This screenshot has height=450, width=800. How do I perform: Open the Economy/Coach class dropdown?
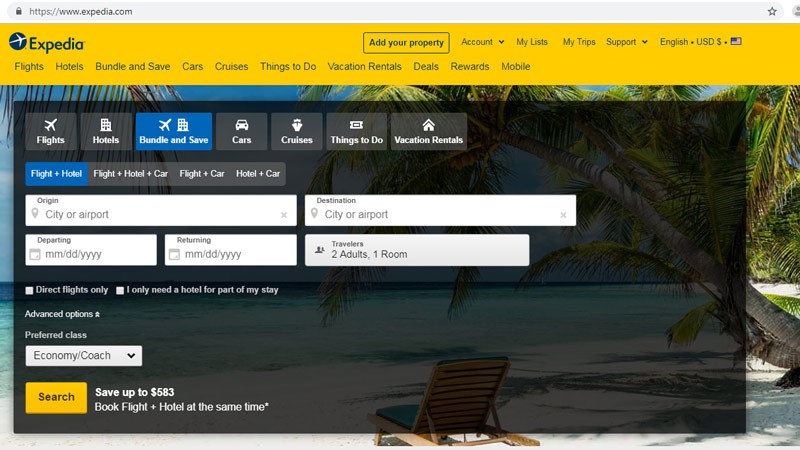[84, 356]
